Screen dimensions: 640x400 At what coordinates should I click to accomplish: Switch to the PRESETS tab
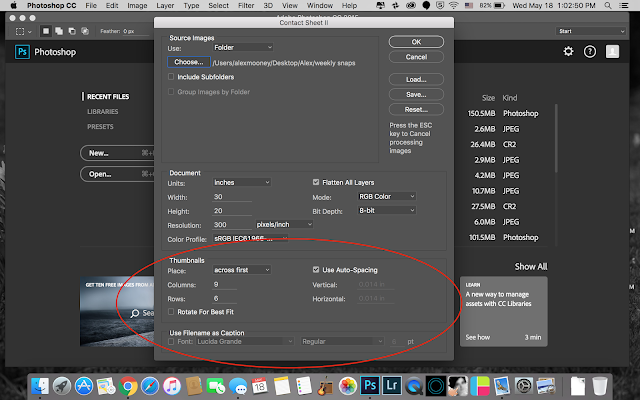[x=100, y=127]
